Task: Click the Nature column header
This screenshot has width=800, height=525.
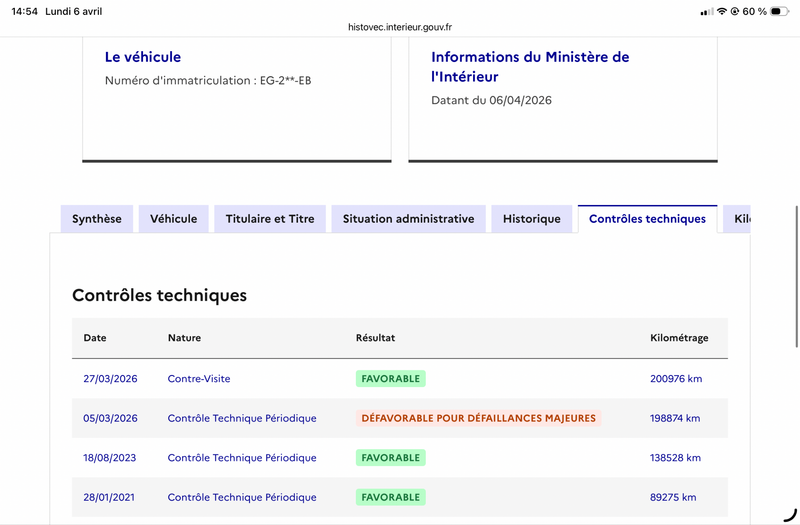Action: click(184, 338)
